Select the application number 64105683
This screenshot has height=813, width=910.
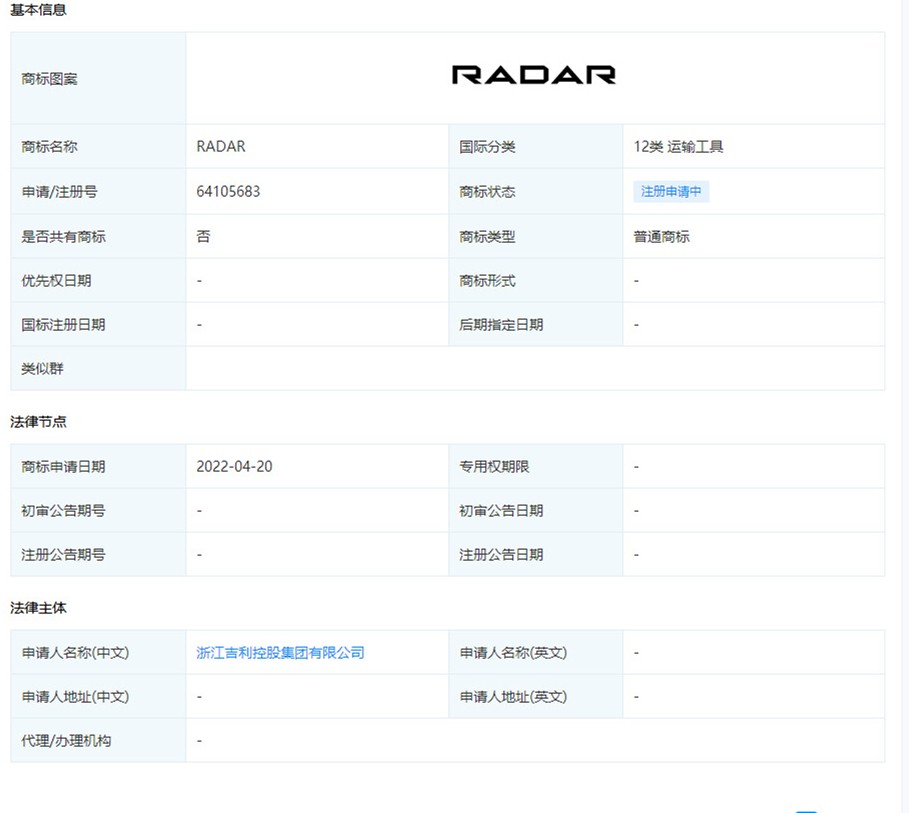click(x=228, y=191)
